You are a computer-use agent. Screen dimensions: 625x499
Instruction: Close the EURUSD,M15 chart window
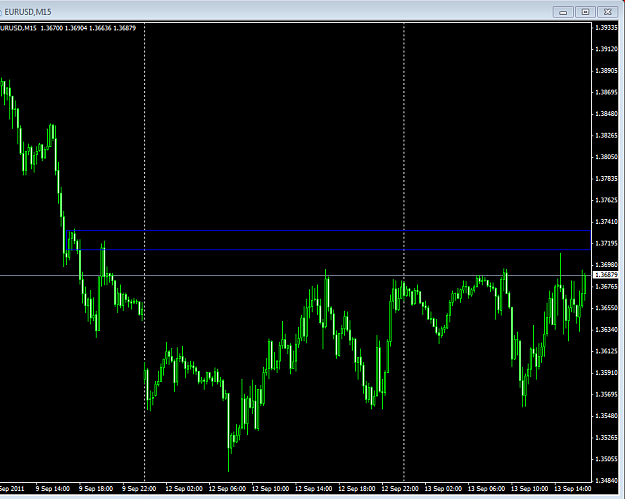607,12
